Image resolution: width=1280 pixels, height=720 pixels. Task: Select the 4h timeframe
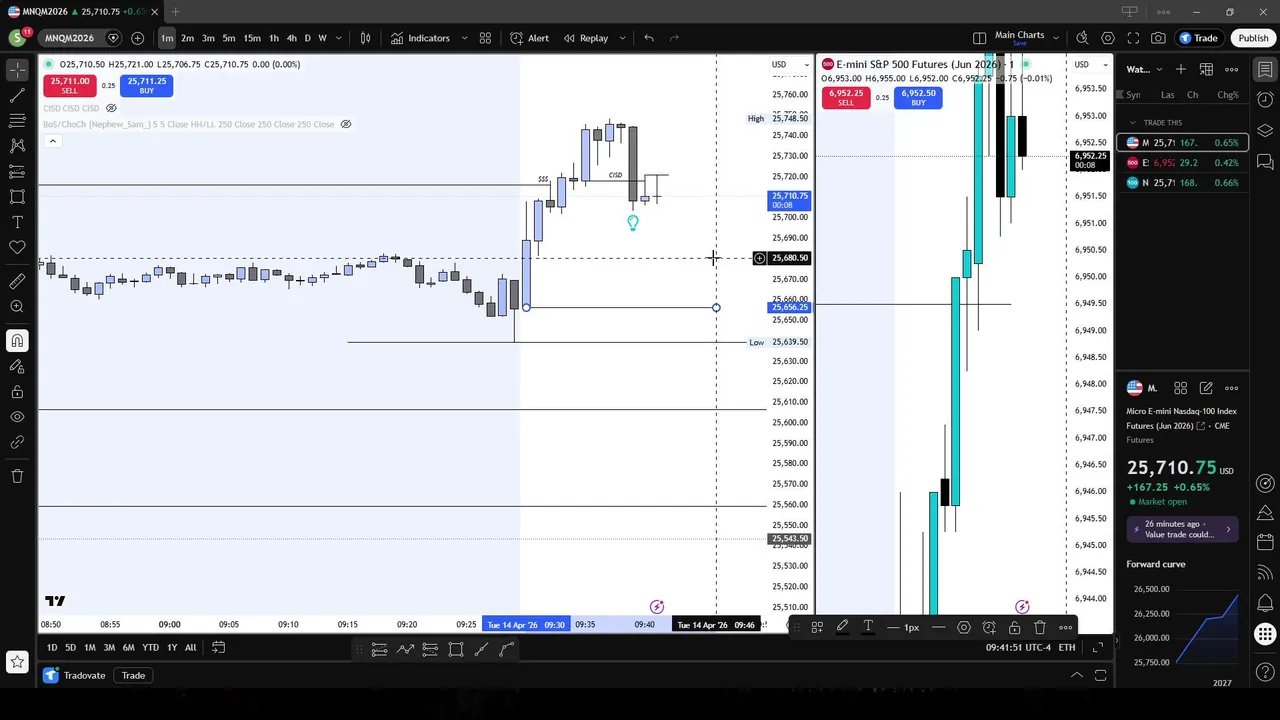[x=291, y=38]
